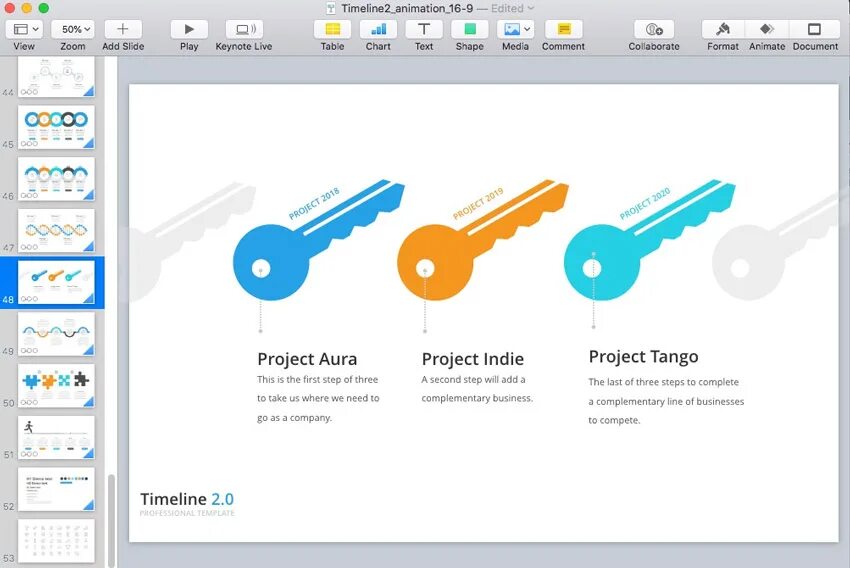Select slide 53 icons thumbnail
This screenshot has width=850, height=568.
coord(56,541)
